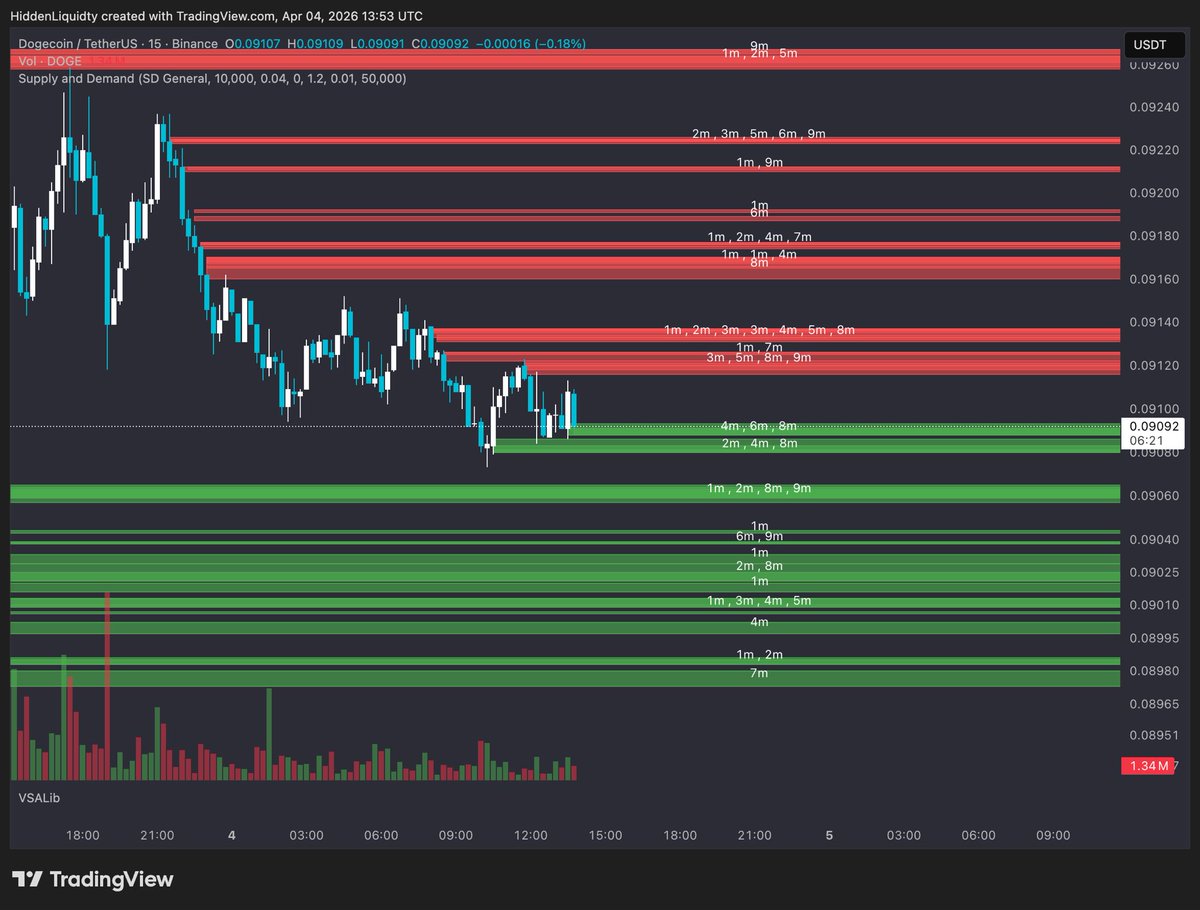Select the long label '1m , 2m , 3m , 3m , 4m , 5m , 8m'

759,330
